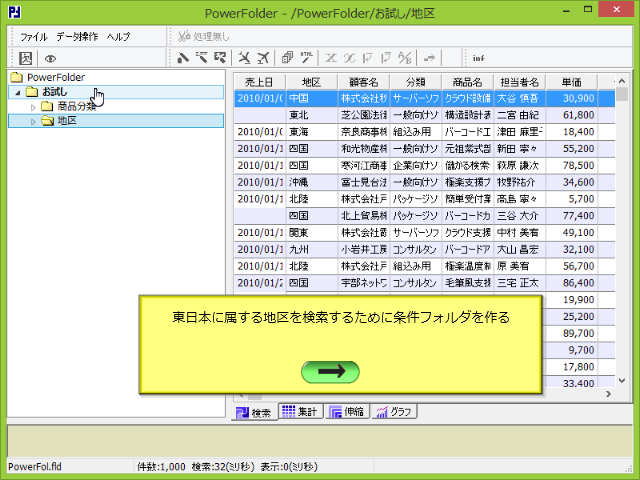Viewport: 640px width, 480px height.
Task: Select the 関東 region cell
Action: pyautogui.click(x=311, y=233)
